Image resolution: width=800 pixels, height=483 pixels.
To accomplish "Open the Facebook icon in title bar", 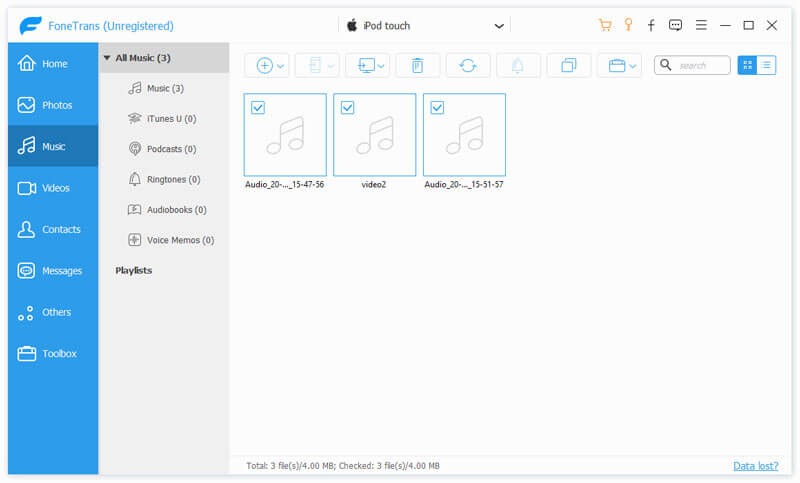I will tap(652, 25).
